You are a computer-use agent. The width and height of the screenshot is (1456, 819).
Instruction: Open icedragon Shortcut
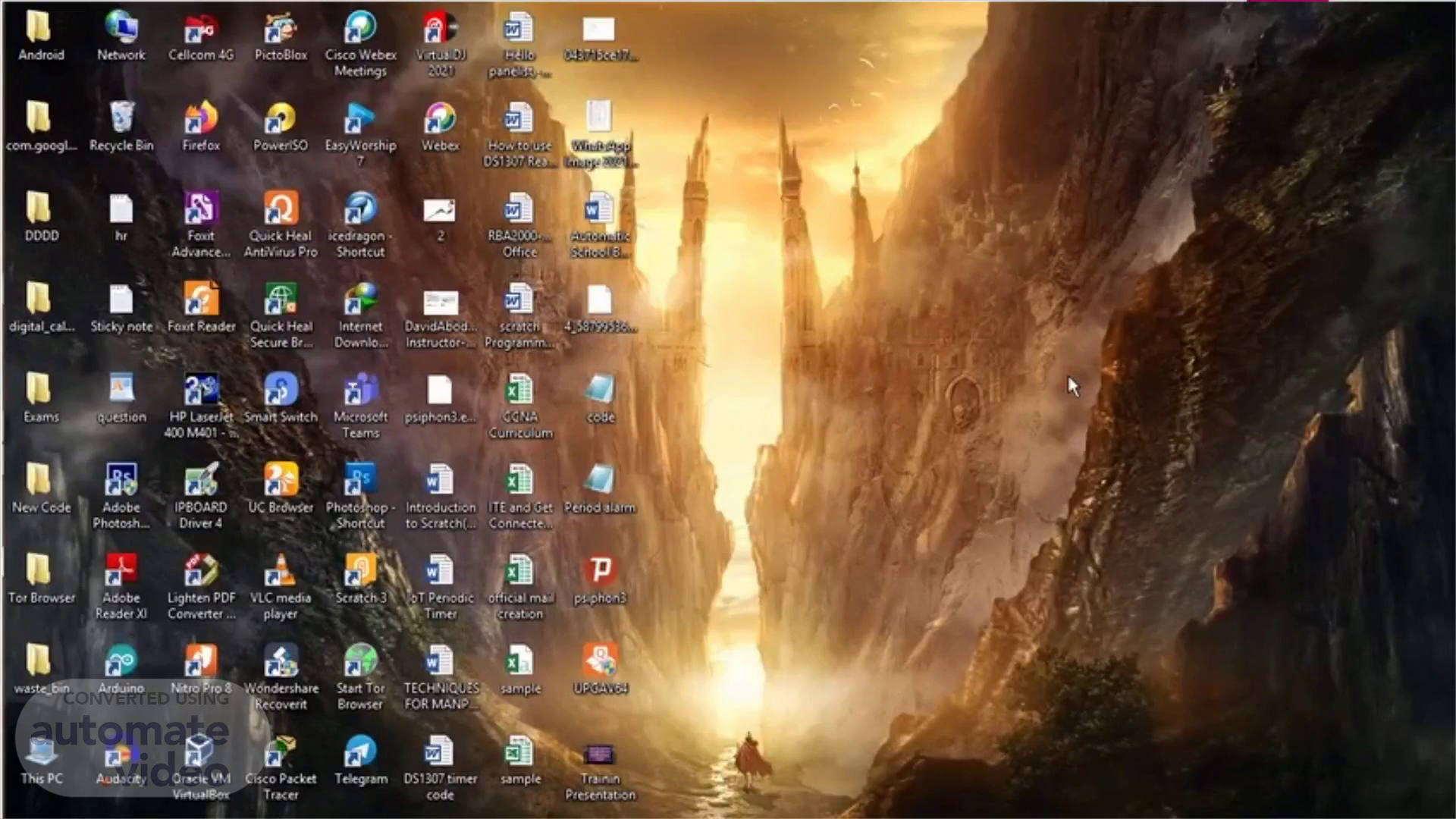pyautogui.click(x=360, y=224)
